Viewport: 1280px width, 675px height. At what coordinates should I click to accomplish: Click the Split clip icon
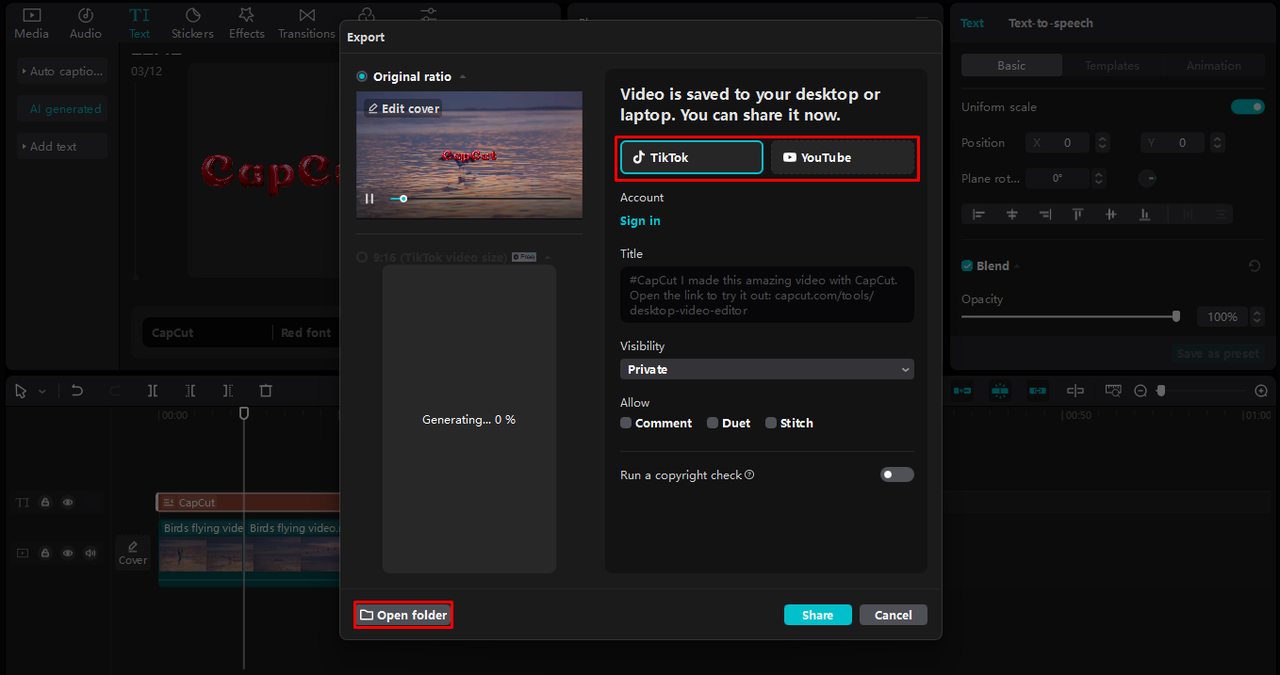pos(152,391)
